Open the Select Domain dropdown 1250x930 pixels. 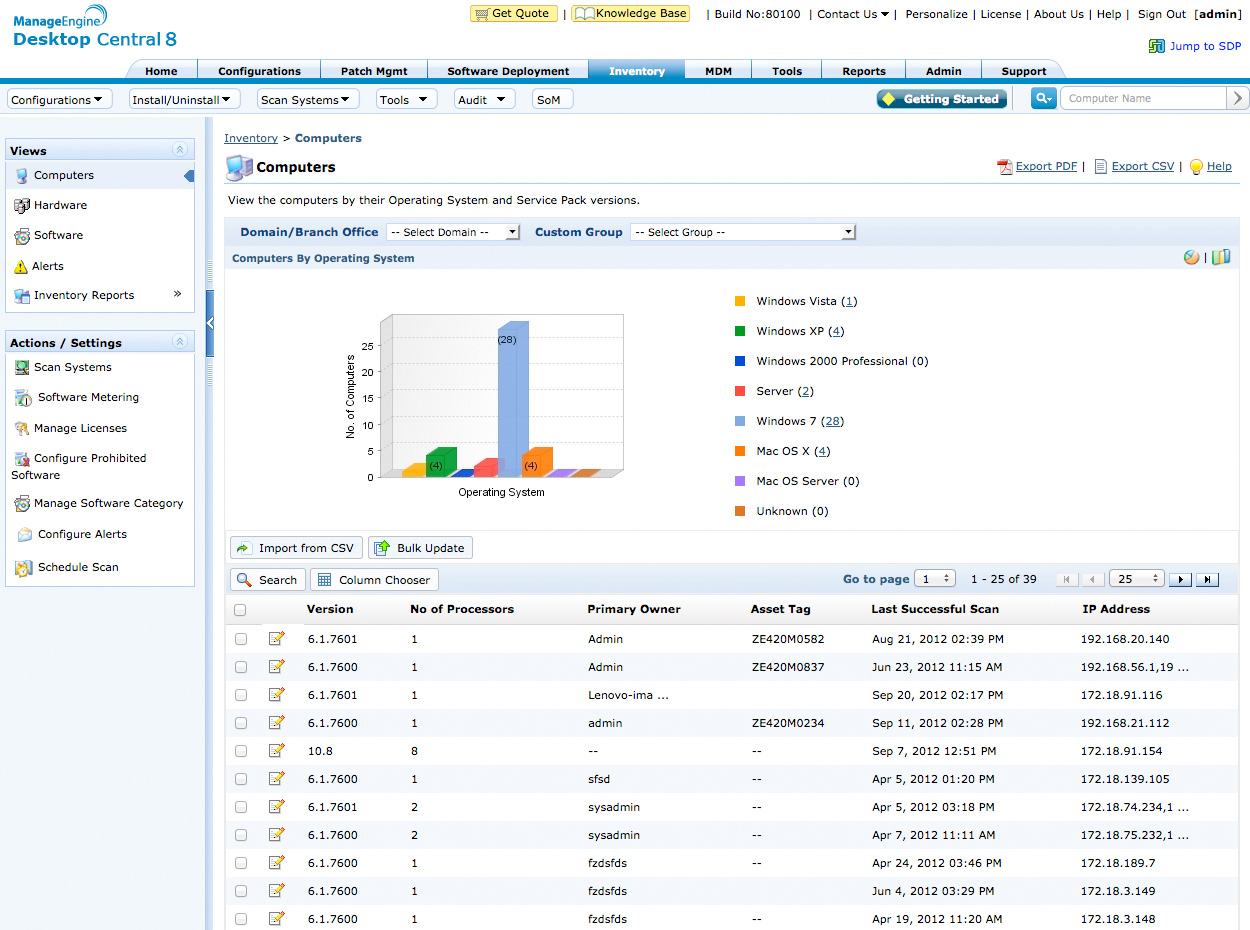[x=453, y=232]
